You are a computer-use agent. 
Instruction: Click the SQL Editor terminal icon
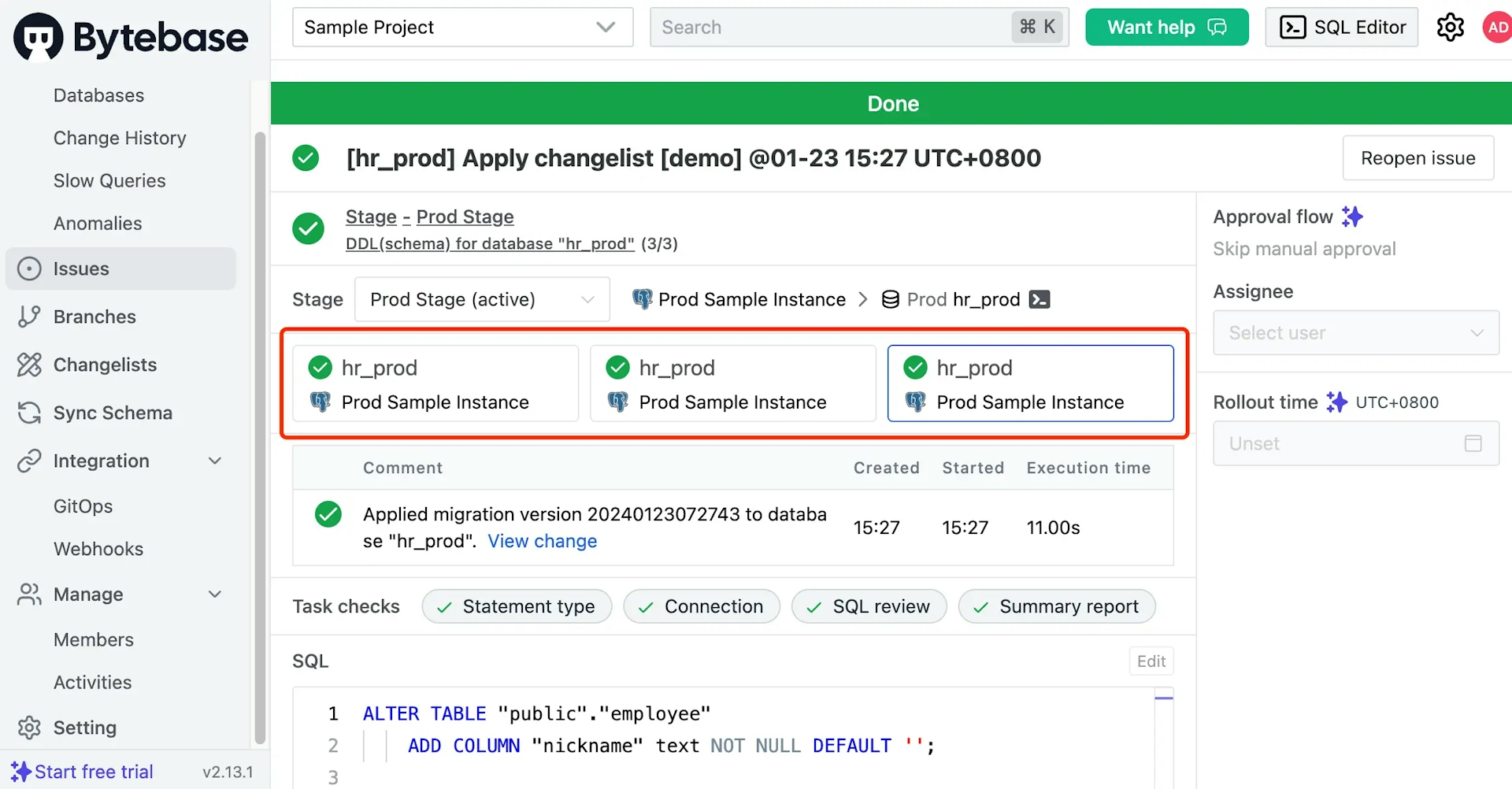[x=1292, y=28]
